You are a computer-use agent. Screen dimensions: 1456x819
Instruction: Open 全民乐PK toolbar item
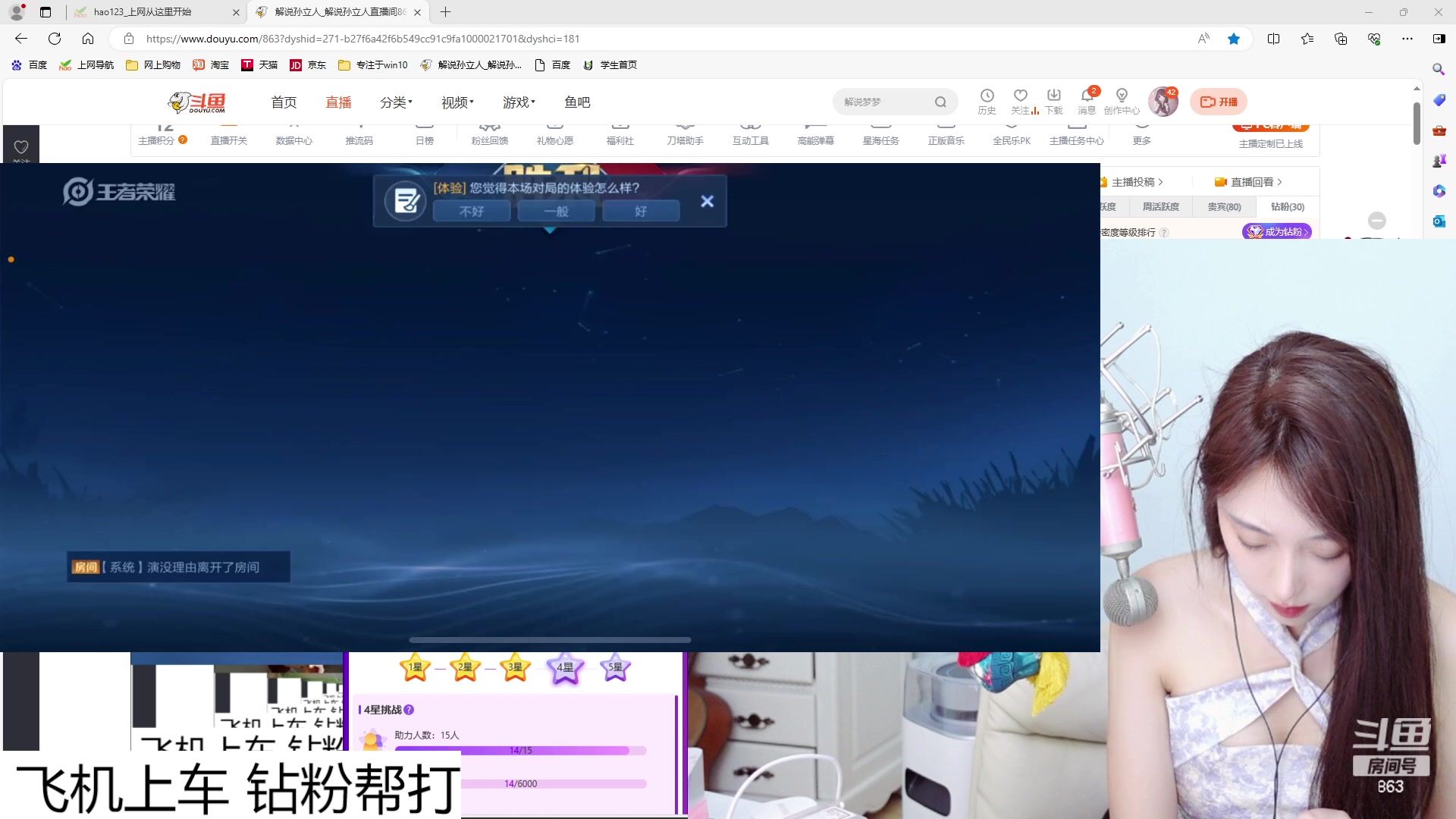(x=1012, y=135)
